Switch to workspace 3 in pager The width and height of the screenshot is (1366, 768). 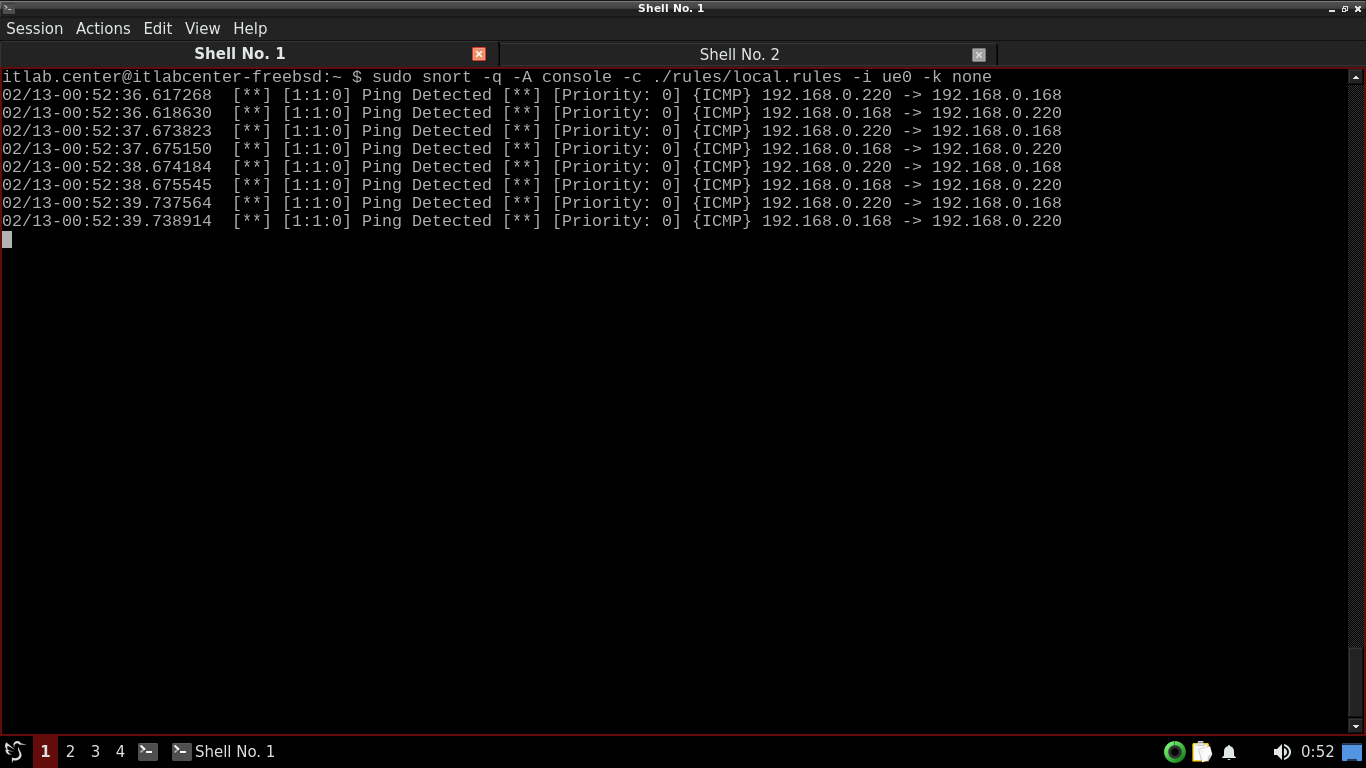(95, 751)
